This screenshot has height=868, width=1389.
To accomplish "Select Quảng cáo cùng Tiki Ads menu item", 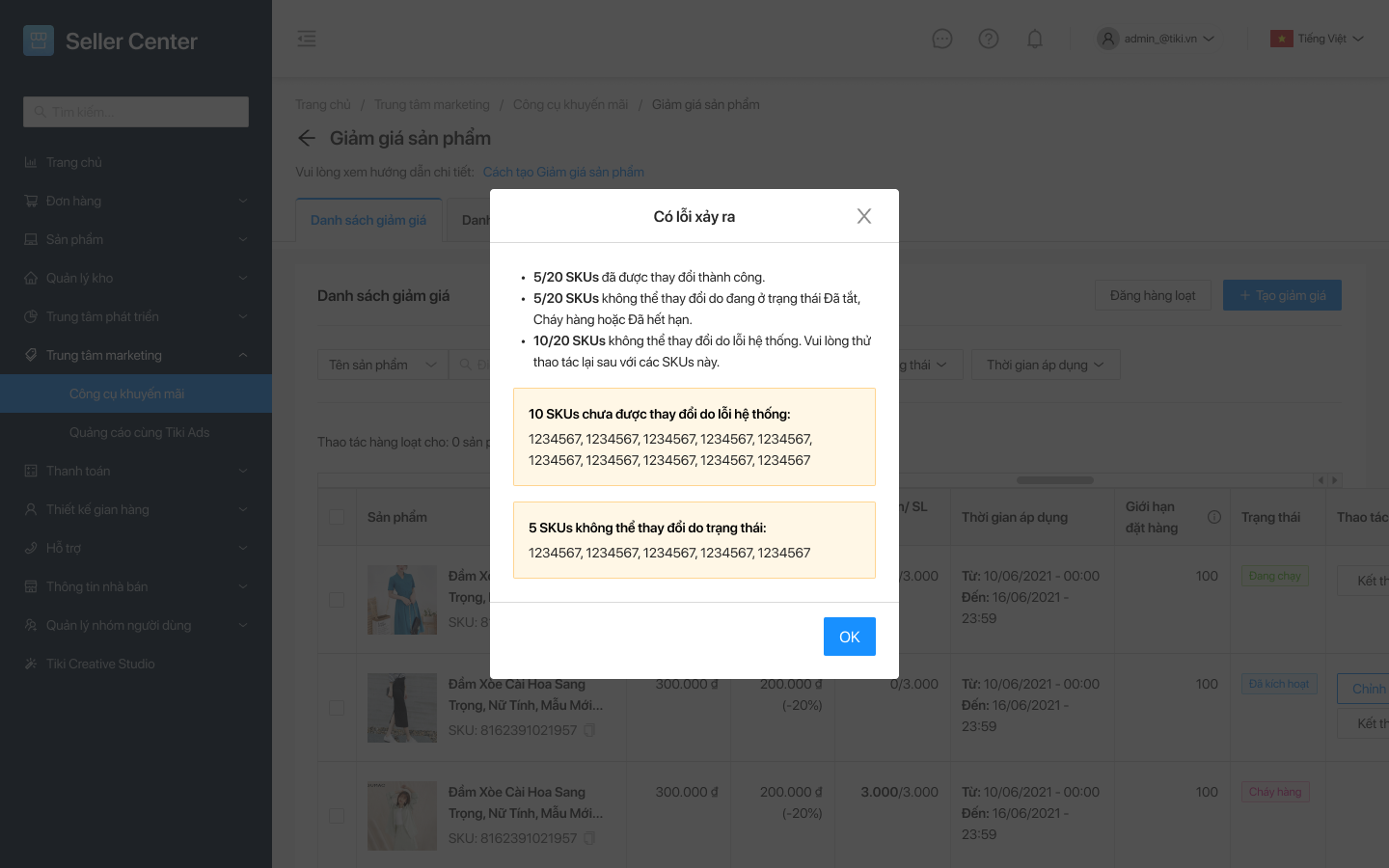I will (x=139, y=432).
